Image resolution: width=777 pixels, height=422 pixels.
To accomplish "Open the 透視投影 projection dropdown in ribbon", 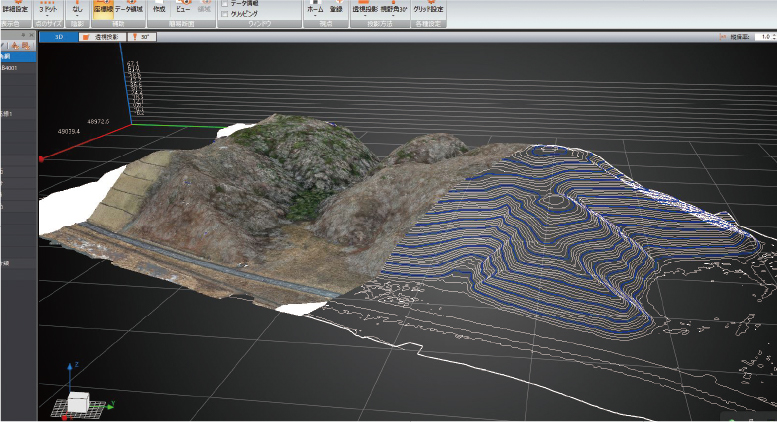I will click(x=365, y=9).
